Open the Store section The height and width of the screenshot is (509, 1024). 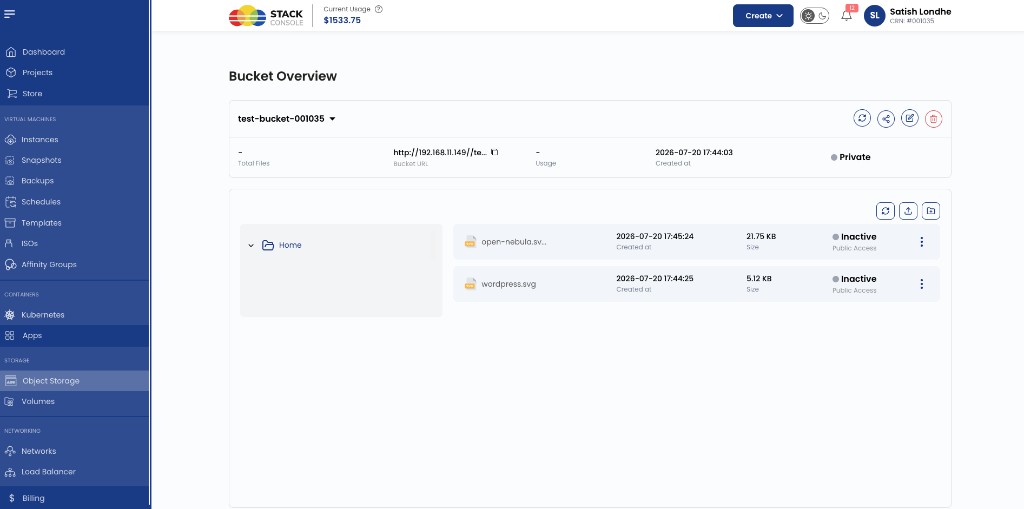[32, 93]
